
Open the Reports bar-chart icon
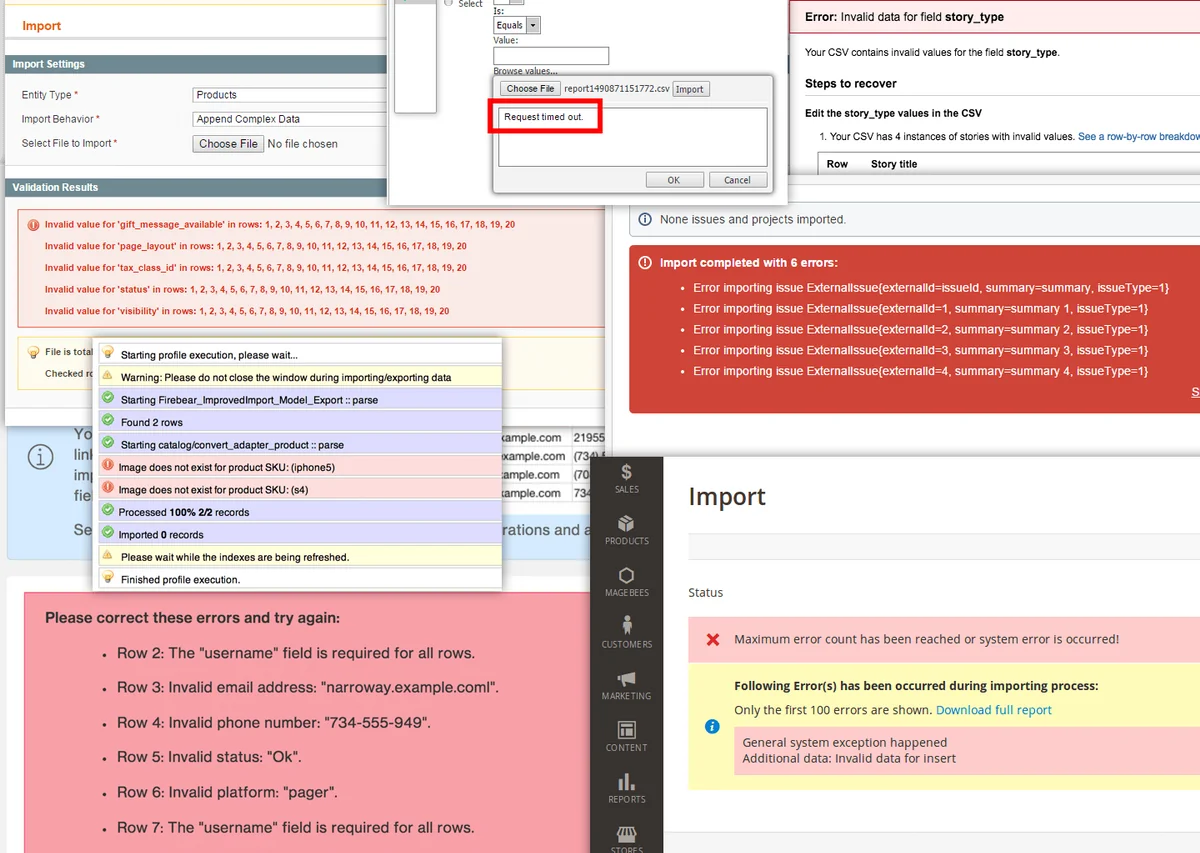click(627, 789)
